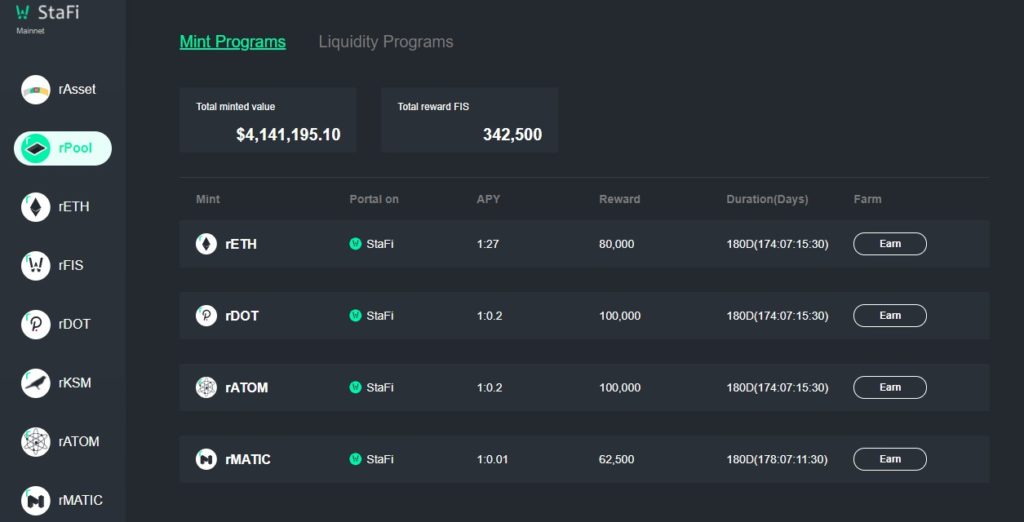Open rKSM sidebar bird icon
1024x522 pixels.
point(35,383)
